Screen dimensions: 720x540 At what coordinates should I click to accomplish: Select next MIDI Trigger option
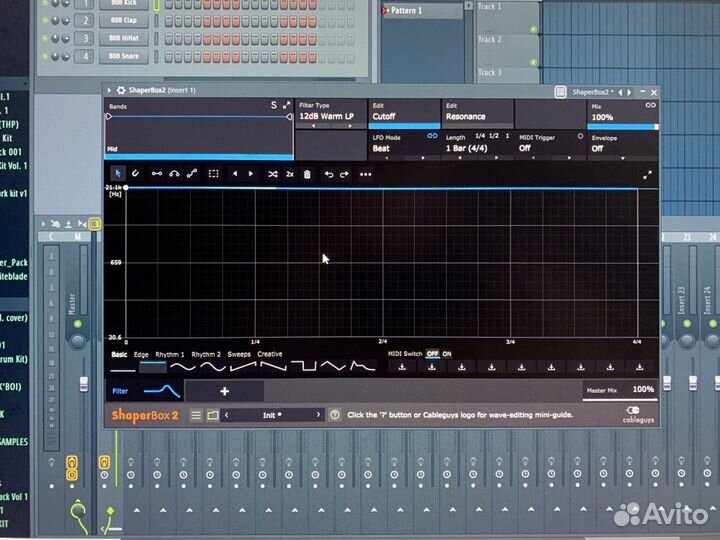(x=569, y=158)
